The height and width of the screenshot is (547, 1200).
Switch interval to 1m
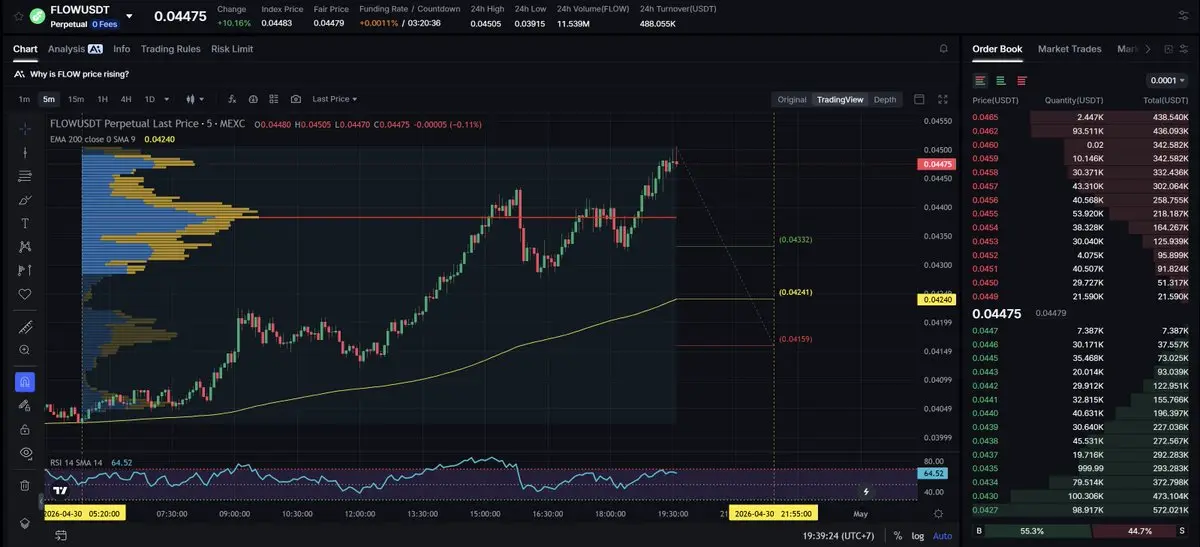tap(24, 99)
